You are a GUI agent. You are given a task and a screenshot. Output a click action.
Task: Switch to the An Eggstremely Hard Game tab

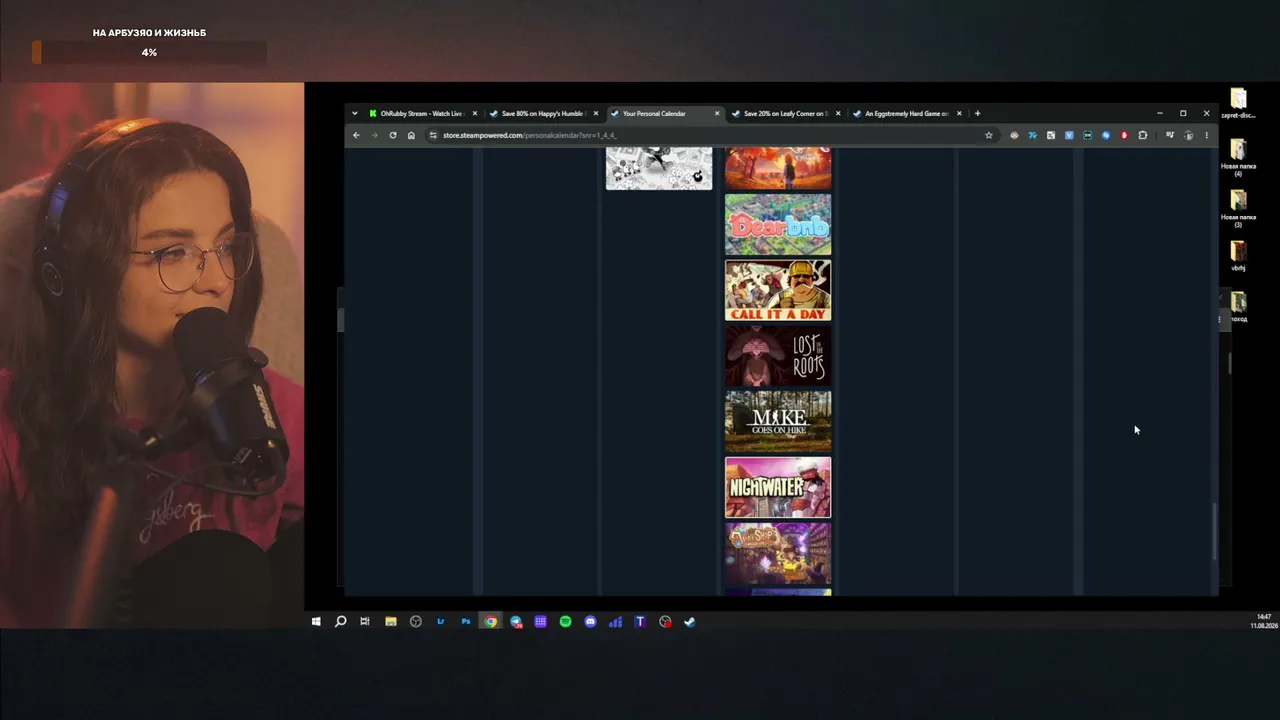click(906, 113)
